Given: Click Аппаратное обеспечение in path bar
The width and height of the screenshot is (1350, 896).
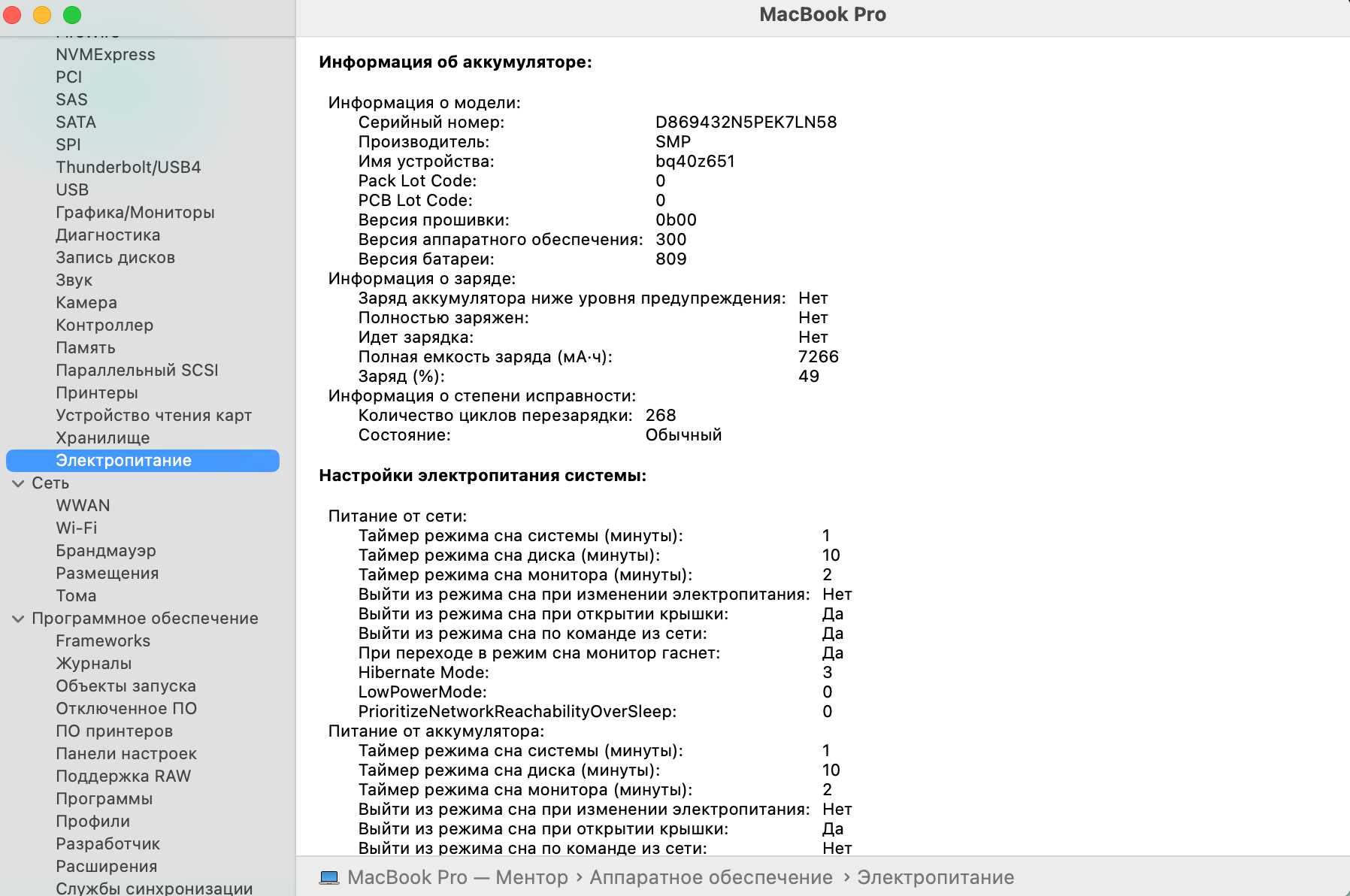Looking at the screenshot, I should point(711,877).
